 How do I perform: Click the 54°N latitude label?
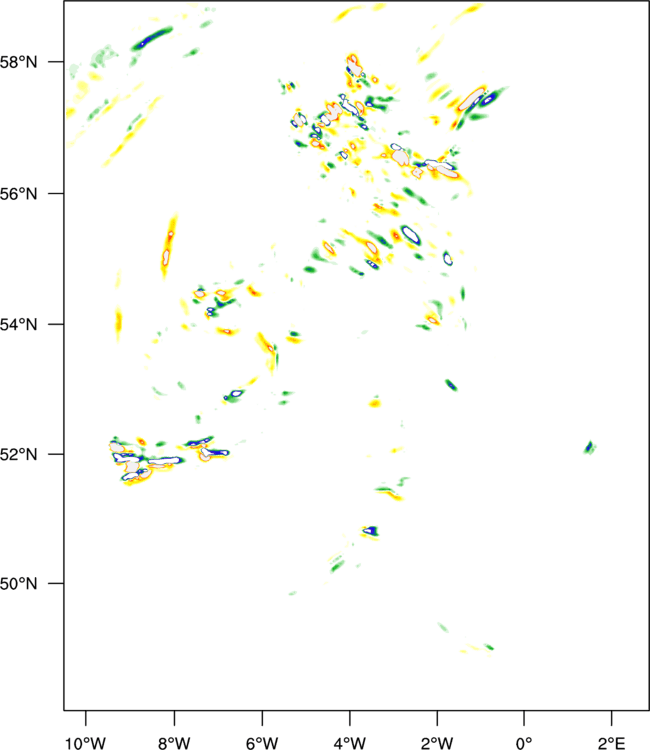coord(18,325)
